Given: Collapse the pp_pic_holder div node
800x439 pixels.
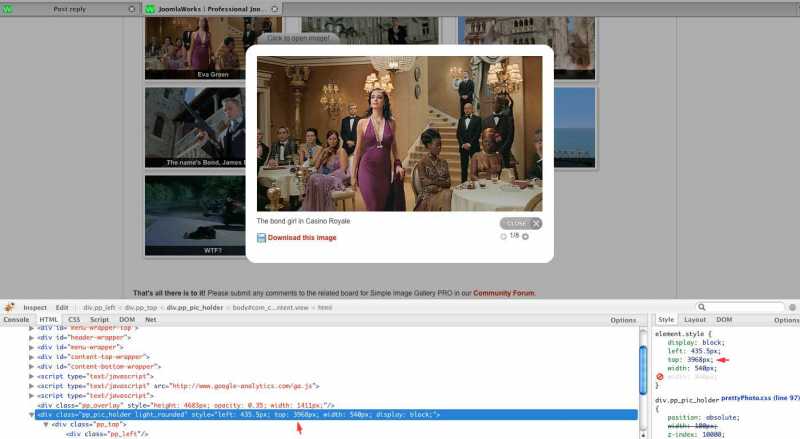Looking at the screenshot, I should (x=32, y=415).
